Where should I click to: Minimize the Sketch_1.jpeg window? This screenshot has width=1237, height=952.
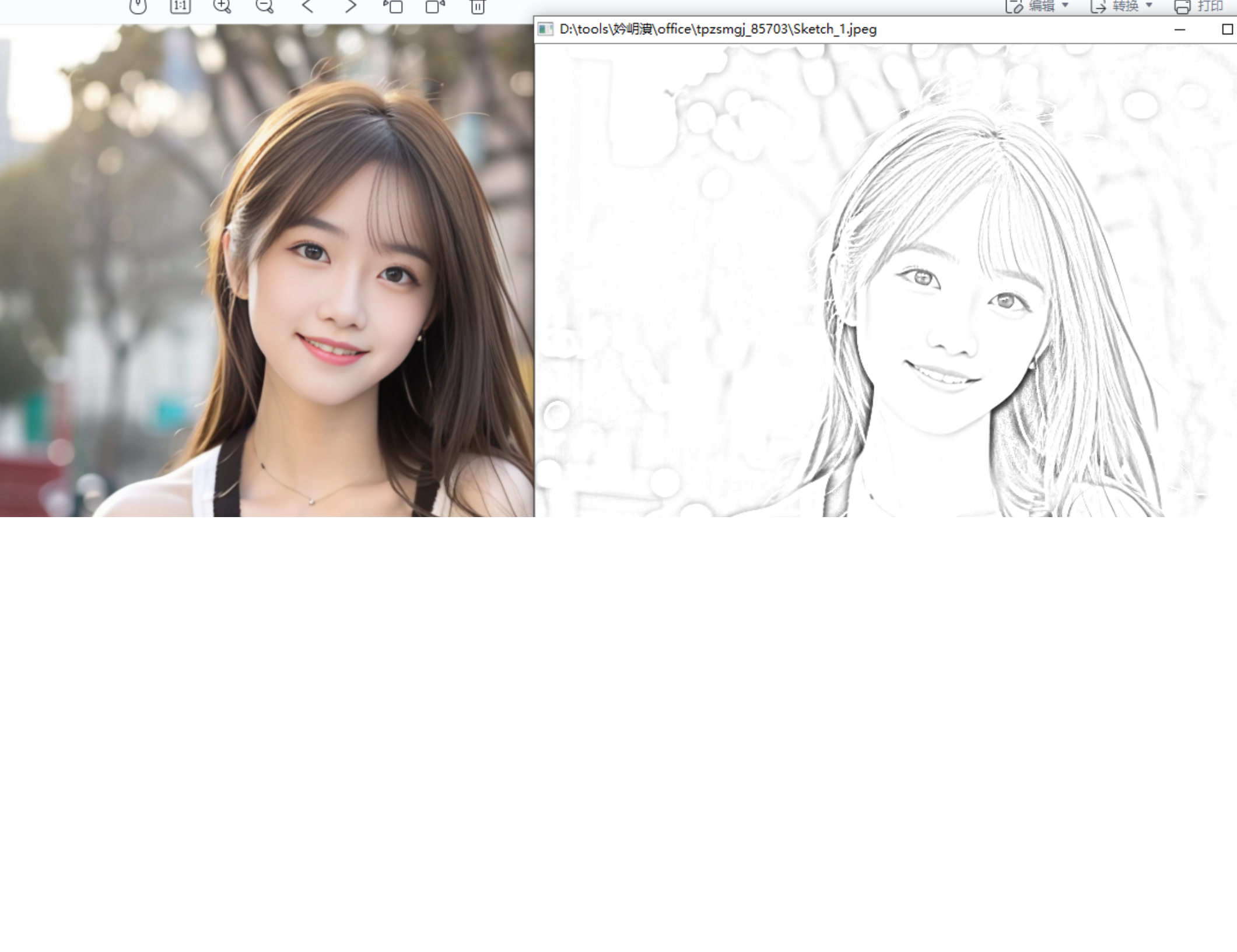[1180, 29]
